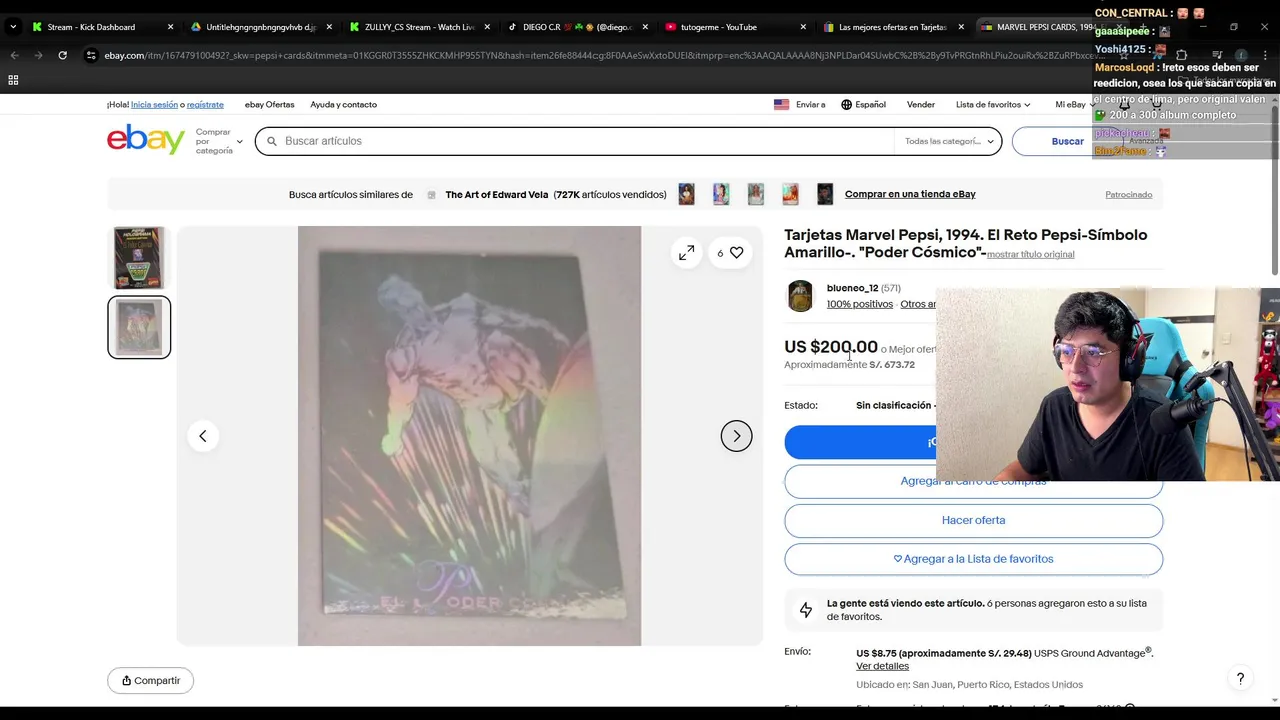This screenshot has width=1280, height=720.
Task: Open the help question mark button
Action: coord(1240,679)
